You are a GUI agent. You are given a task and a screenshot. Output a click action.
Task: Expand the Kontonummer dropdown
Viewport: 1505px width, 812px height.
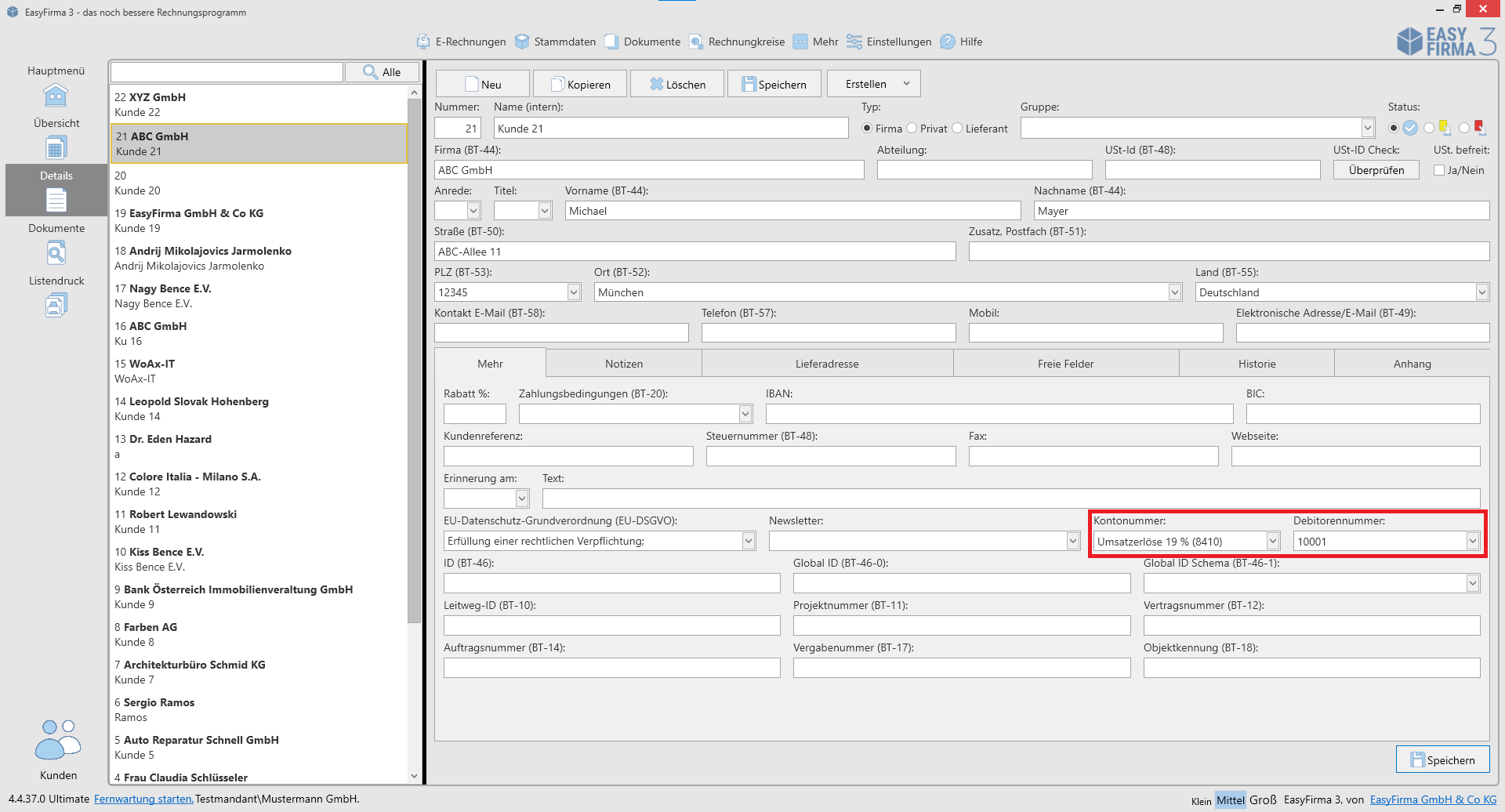coord(1272,541)
